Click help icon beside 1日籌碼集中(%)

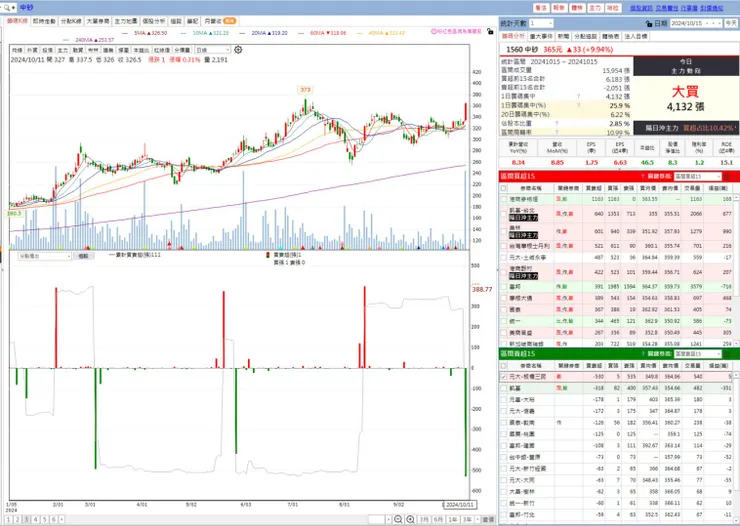click(x=579, y=105)
